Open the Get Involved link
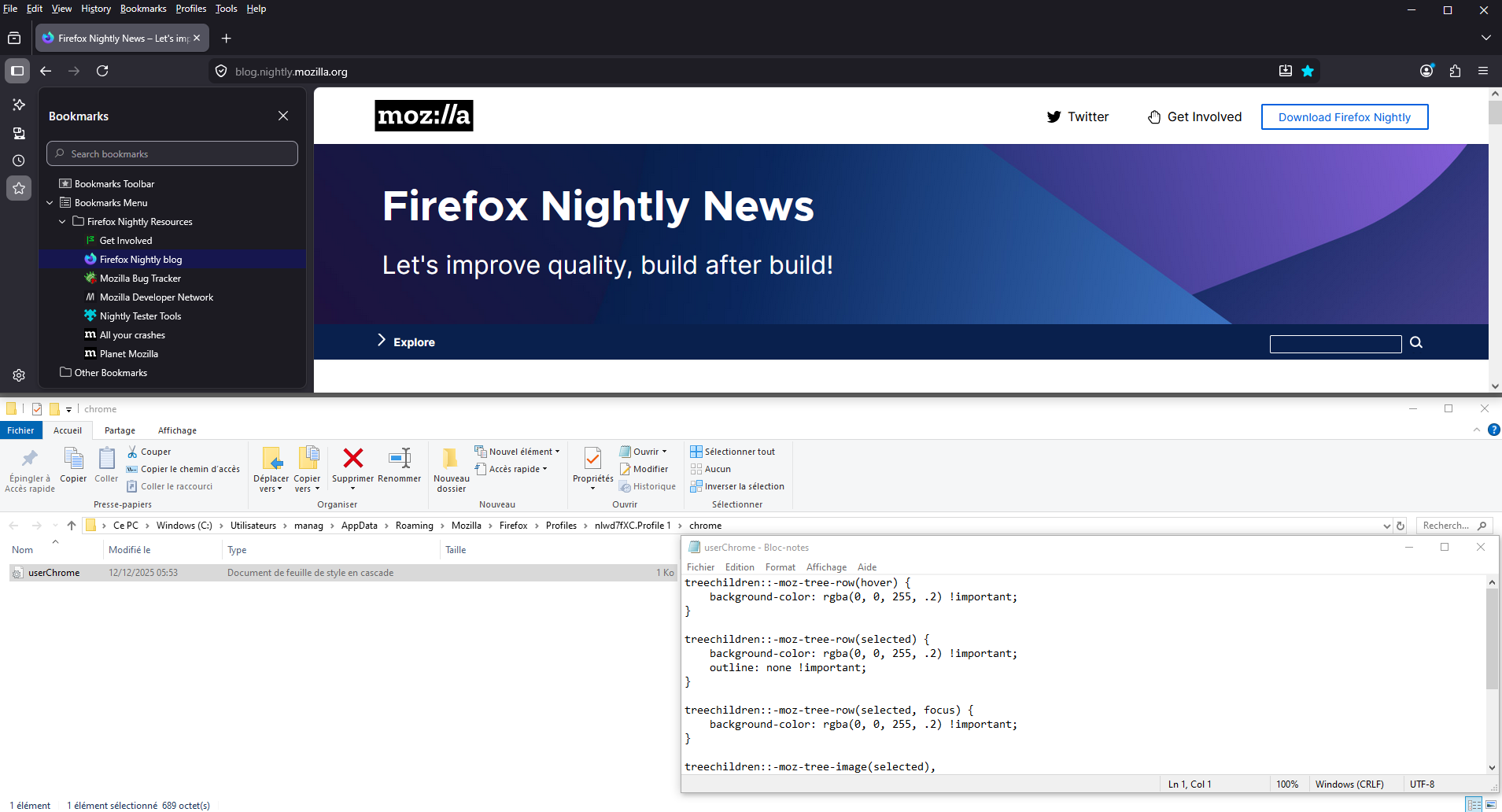The width and height of the screenshot is (1502, 812). [1194, 117]
